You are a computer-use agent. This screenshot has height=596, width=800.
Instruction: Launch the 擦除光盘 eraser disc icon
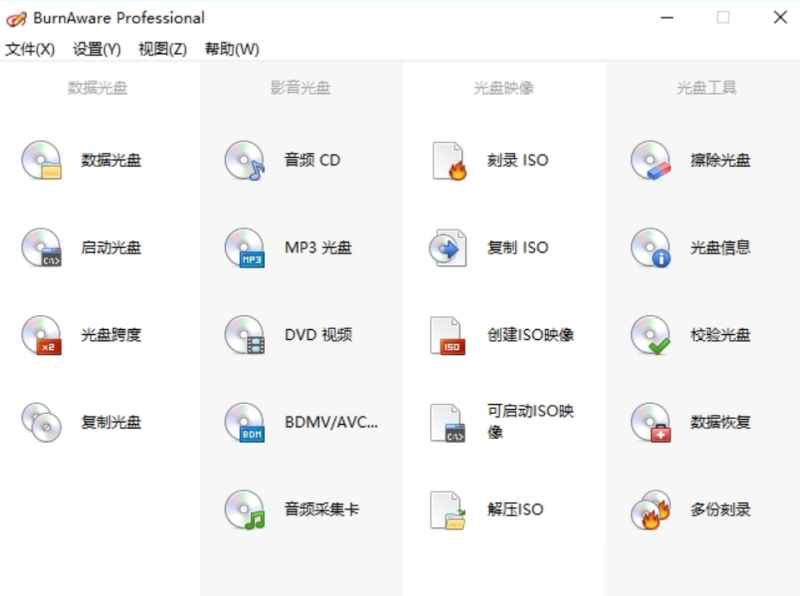(x=651, y=160)
